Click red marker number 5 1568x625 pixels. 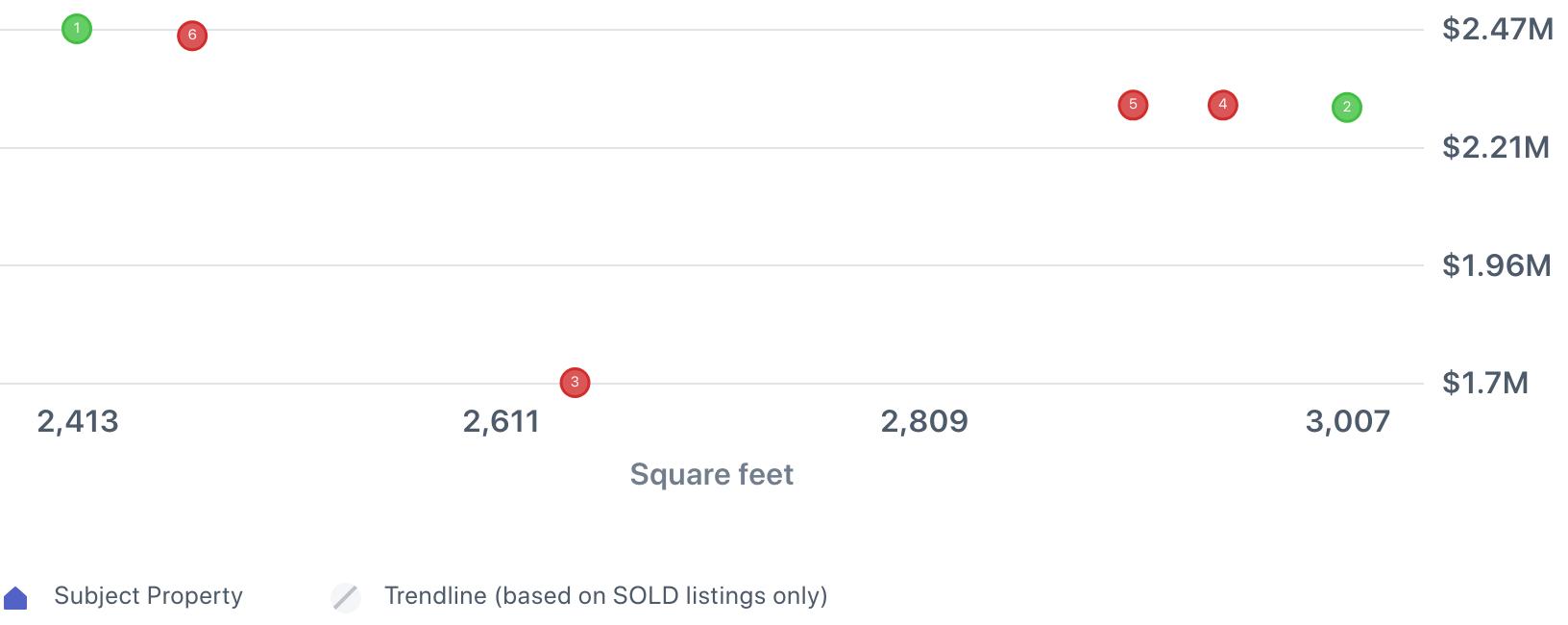point(1133,105)
